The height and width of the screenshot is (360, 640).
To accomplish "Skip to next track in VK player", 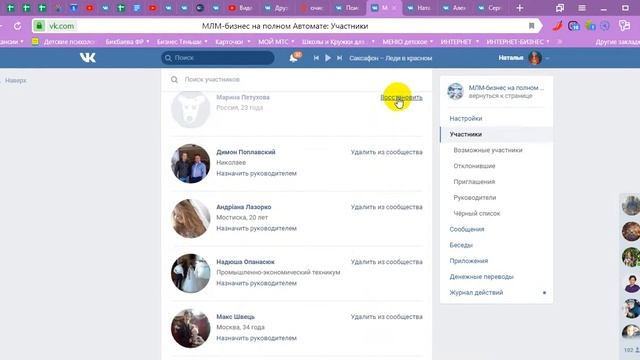I will 339,58.
